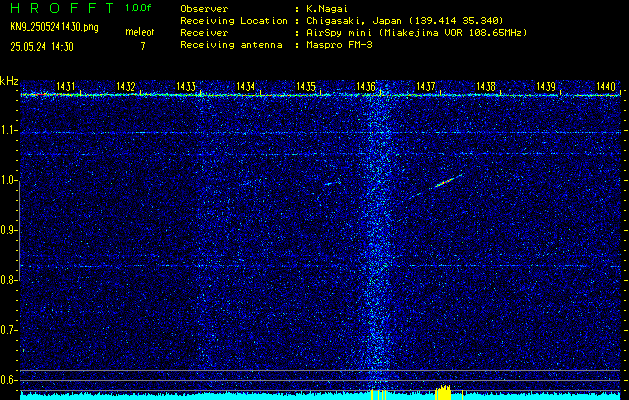629x400 pixels.
Task: Click the meteor label above the count
Action: [140, 32]
